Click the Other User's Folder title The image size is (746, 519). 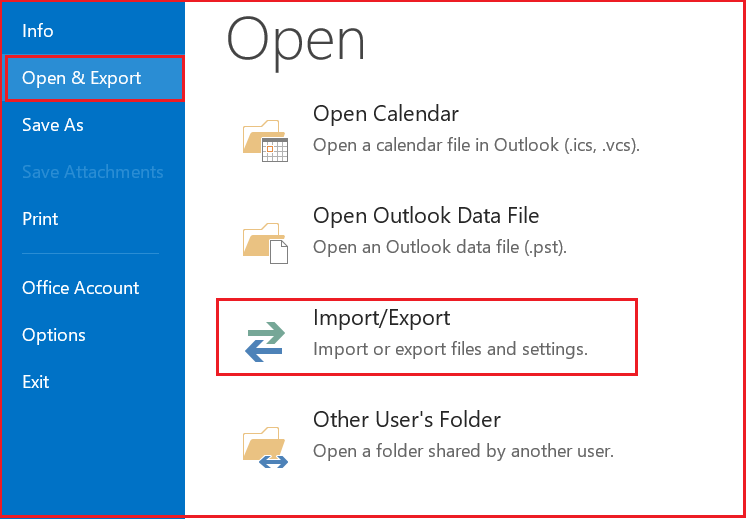(407, 420)
